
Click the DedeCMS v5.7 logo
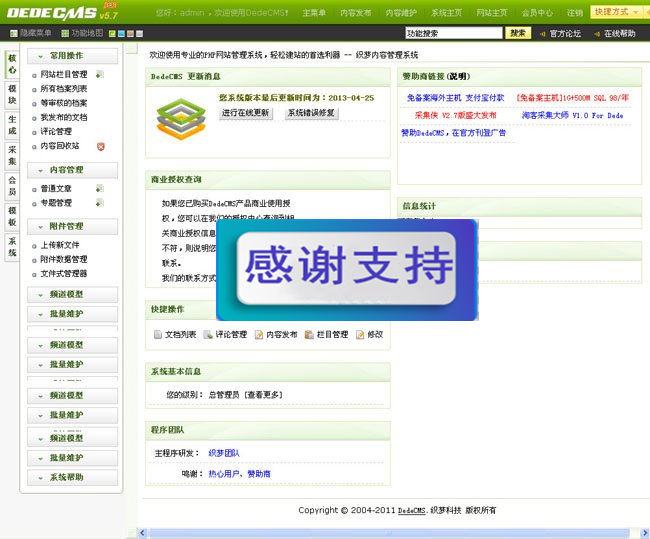coord(62,12)
